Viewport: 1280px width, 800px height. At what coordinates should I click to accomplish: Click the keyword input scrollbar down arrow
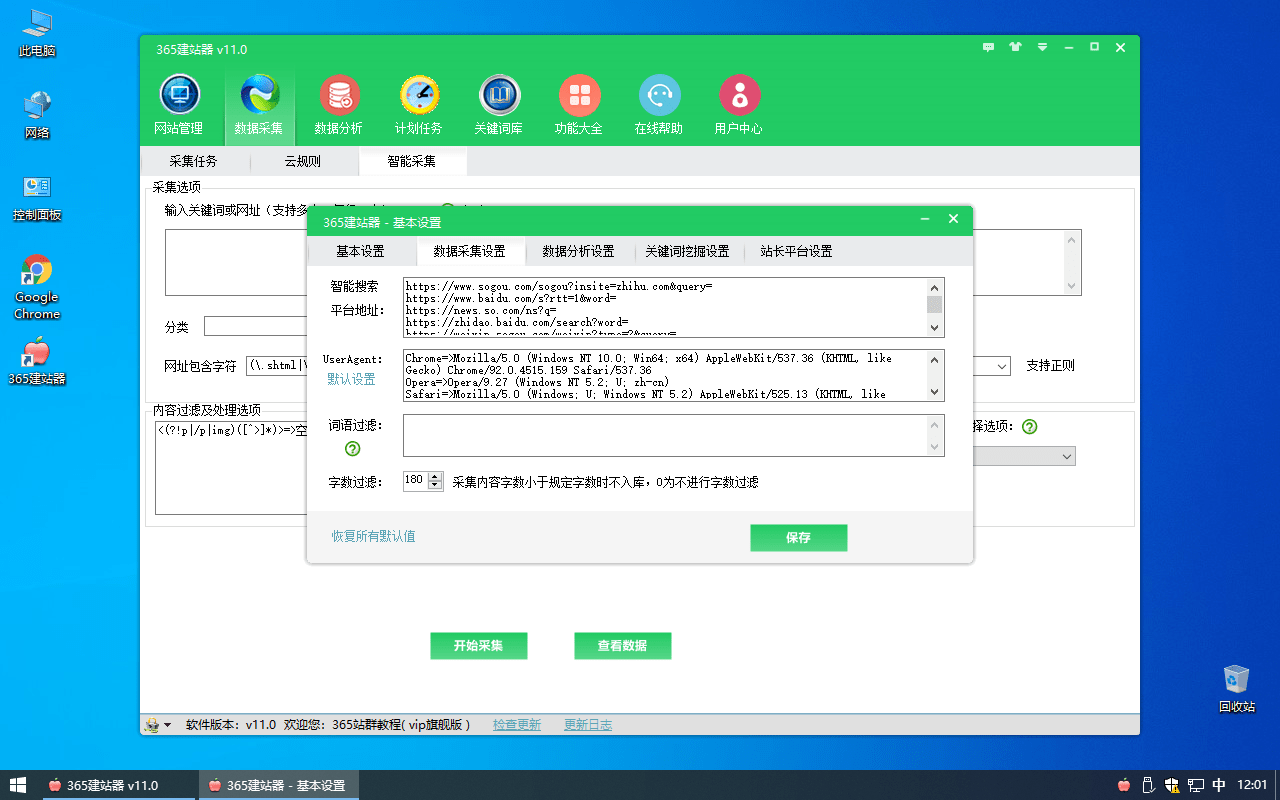tap(1073, 287)
